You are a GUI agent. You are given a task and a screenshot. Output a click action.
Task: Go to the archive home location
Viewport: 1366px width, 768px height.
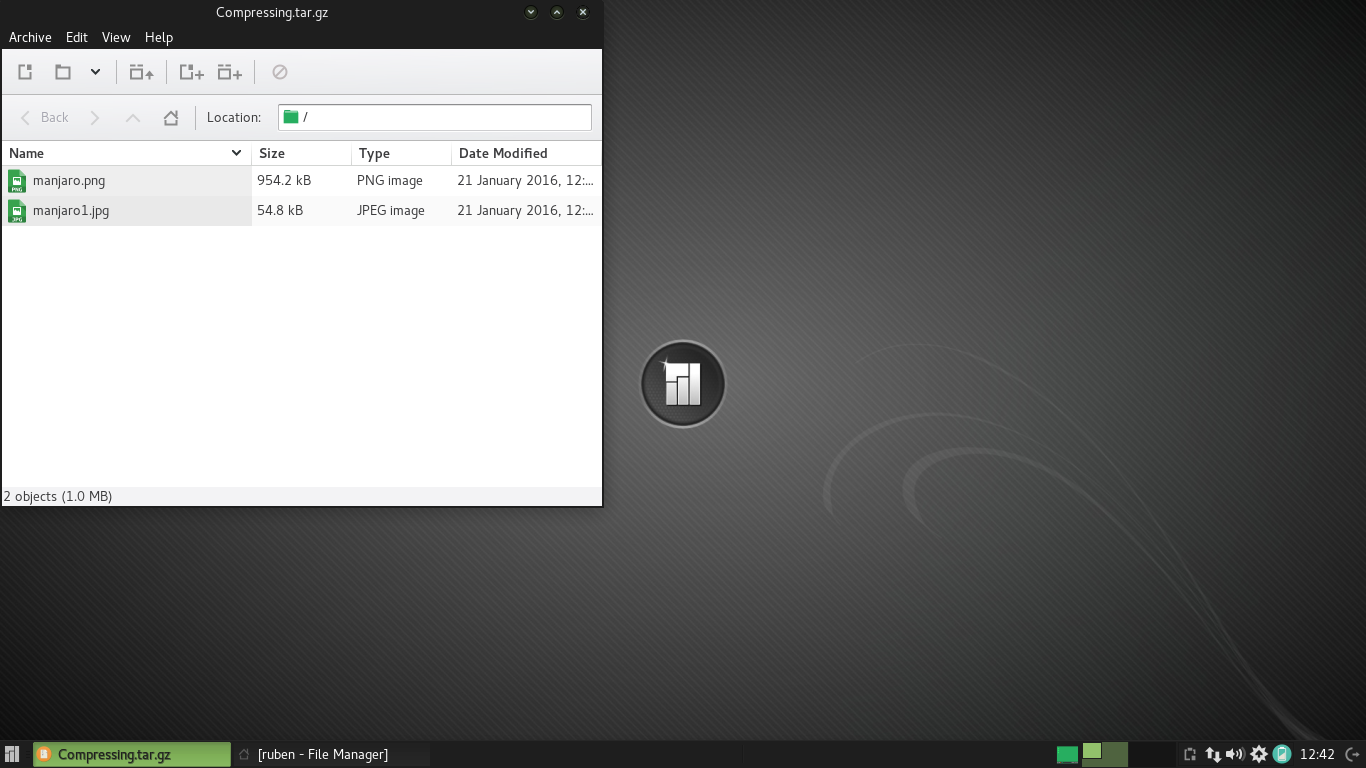click(x=171, y=117)
